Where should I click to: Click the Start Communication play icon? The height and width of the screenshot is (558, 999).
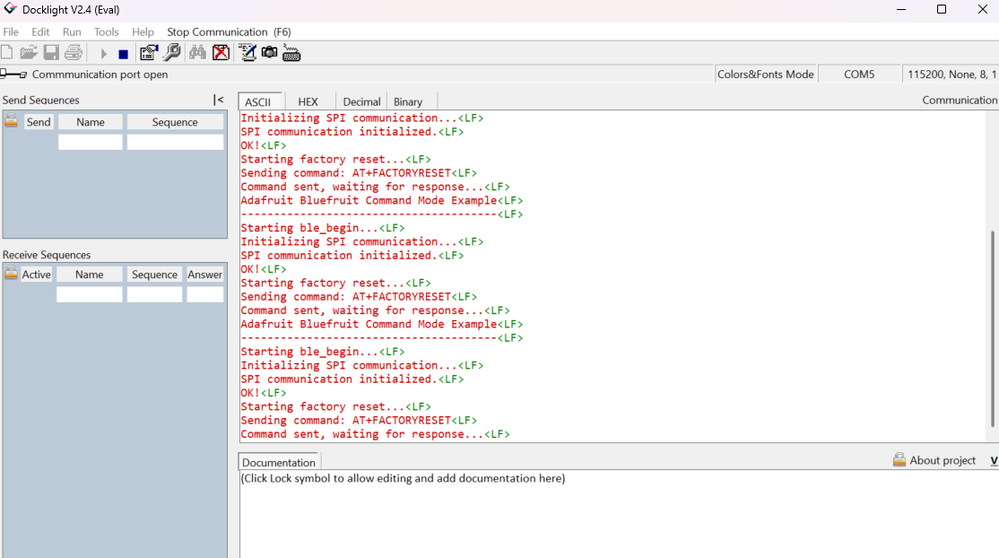(103, 54)
